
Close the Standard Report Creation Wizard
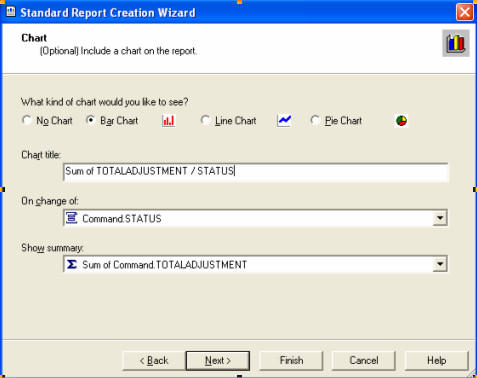pyautogui.click(x=465, y=12)
